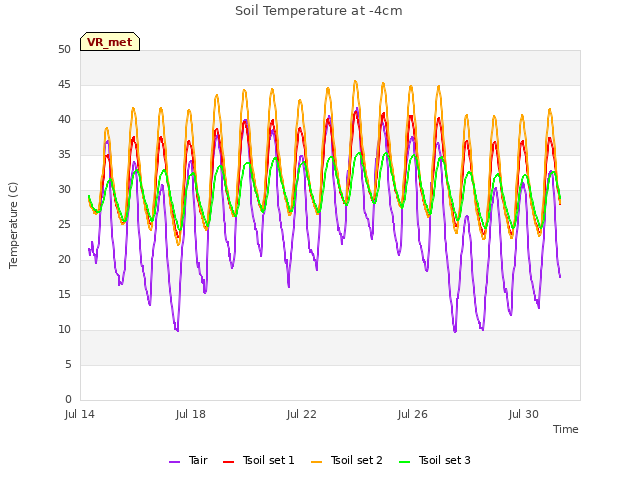Click the 40 y-axis tick label
The height and width of the screenshot is (480, 640).
pyautogui.click(x=64, y=120)
